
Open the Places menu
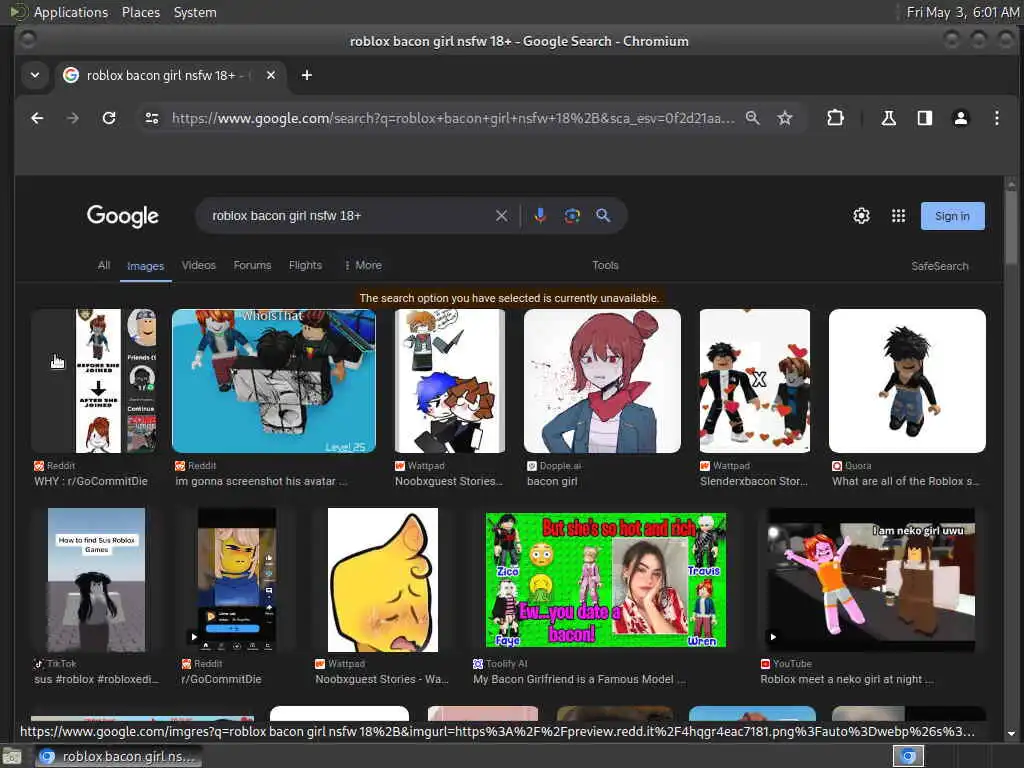point(141,12)
